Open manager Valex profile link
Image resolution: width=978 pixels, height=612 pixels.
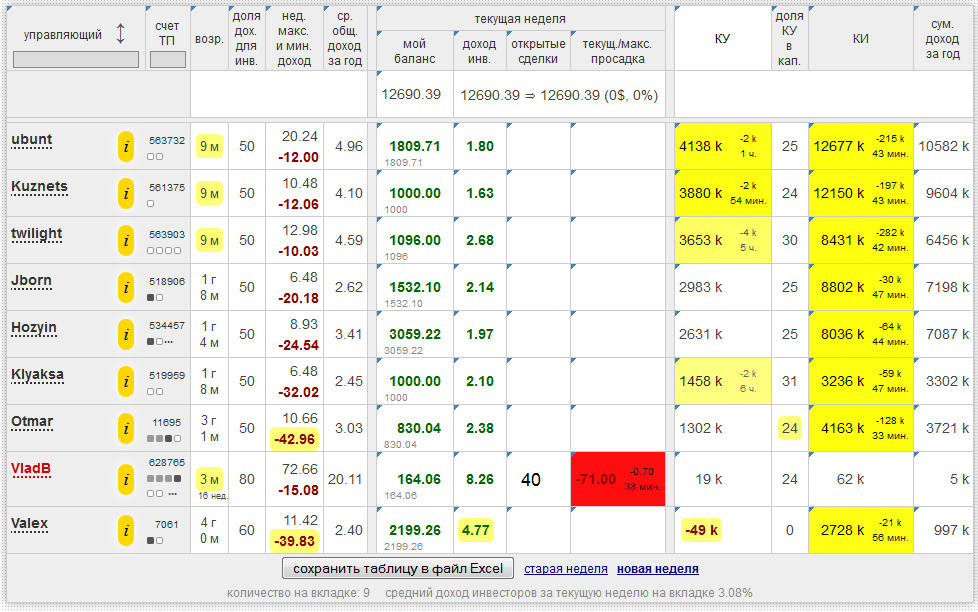point(29,524)
